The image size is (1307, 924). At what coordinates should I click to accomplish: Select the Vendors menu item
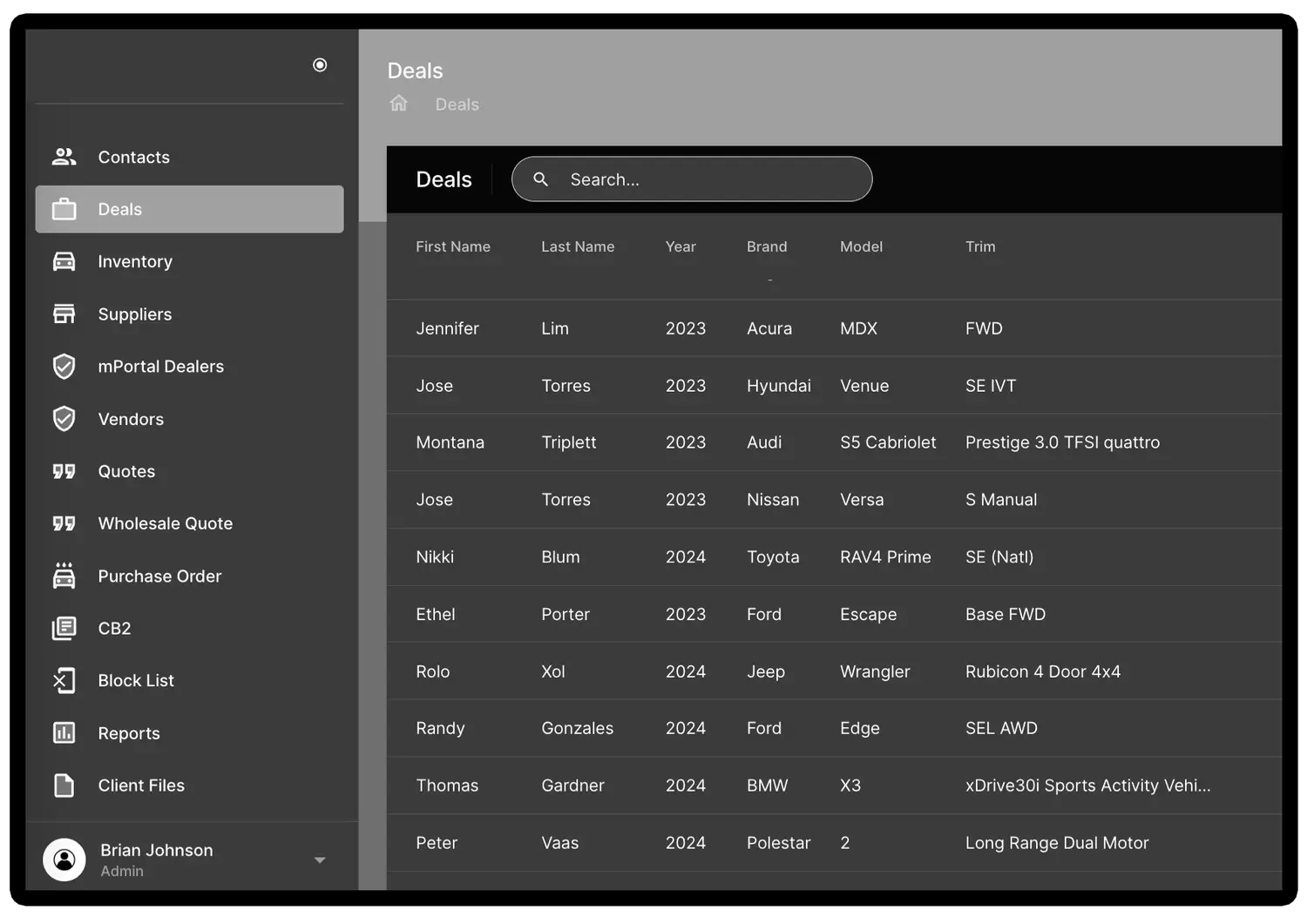[131, 419]
